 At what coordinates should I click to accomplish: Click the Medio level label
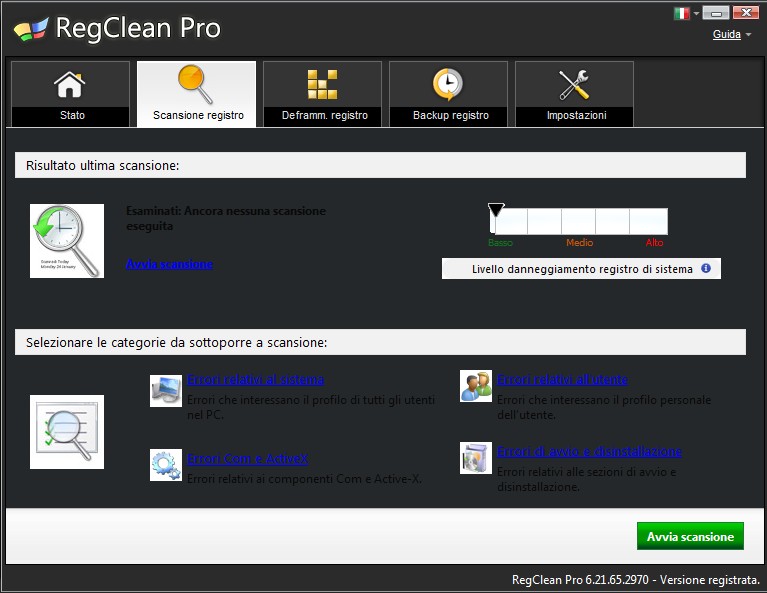[x=580, y=243]
